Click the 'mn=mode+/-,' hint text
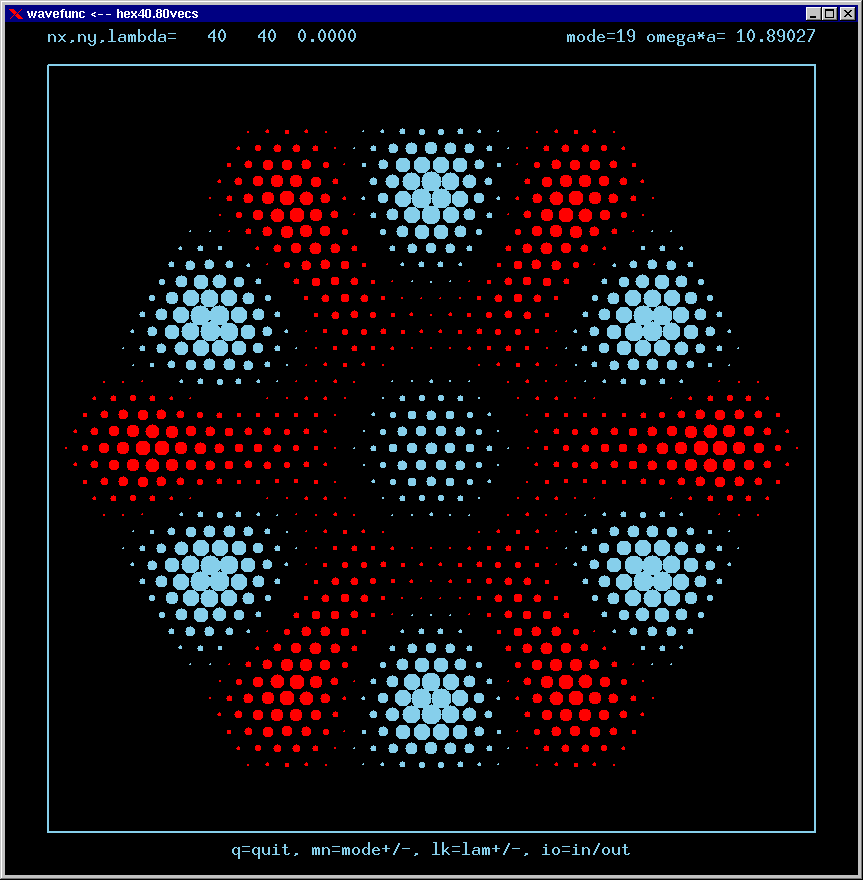Viewport: 863px width, 880px height. pos(365,850)
